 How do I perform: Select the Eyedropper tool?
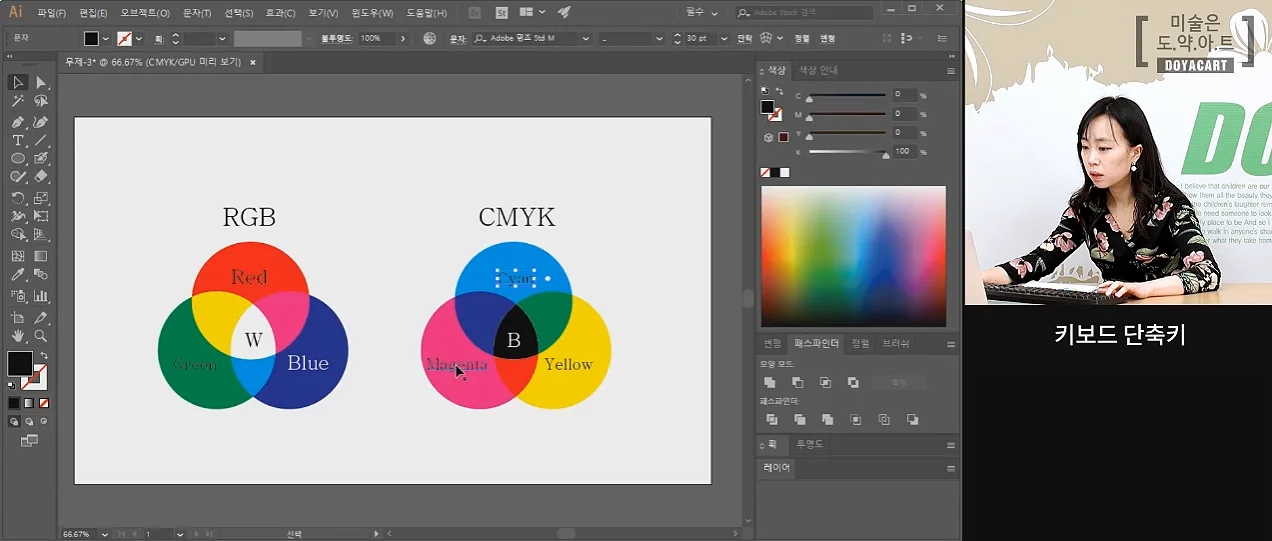pyautogui.click(x=18, y=274)
